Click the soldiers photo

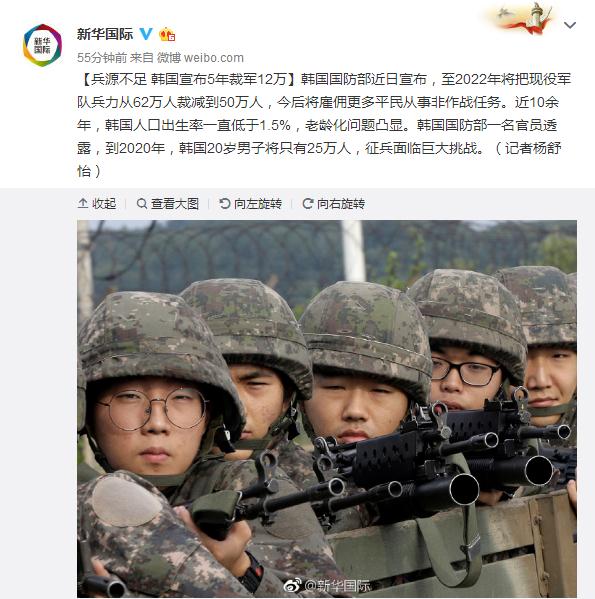tap(327, 409)
